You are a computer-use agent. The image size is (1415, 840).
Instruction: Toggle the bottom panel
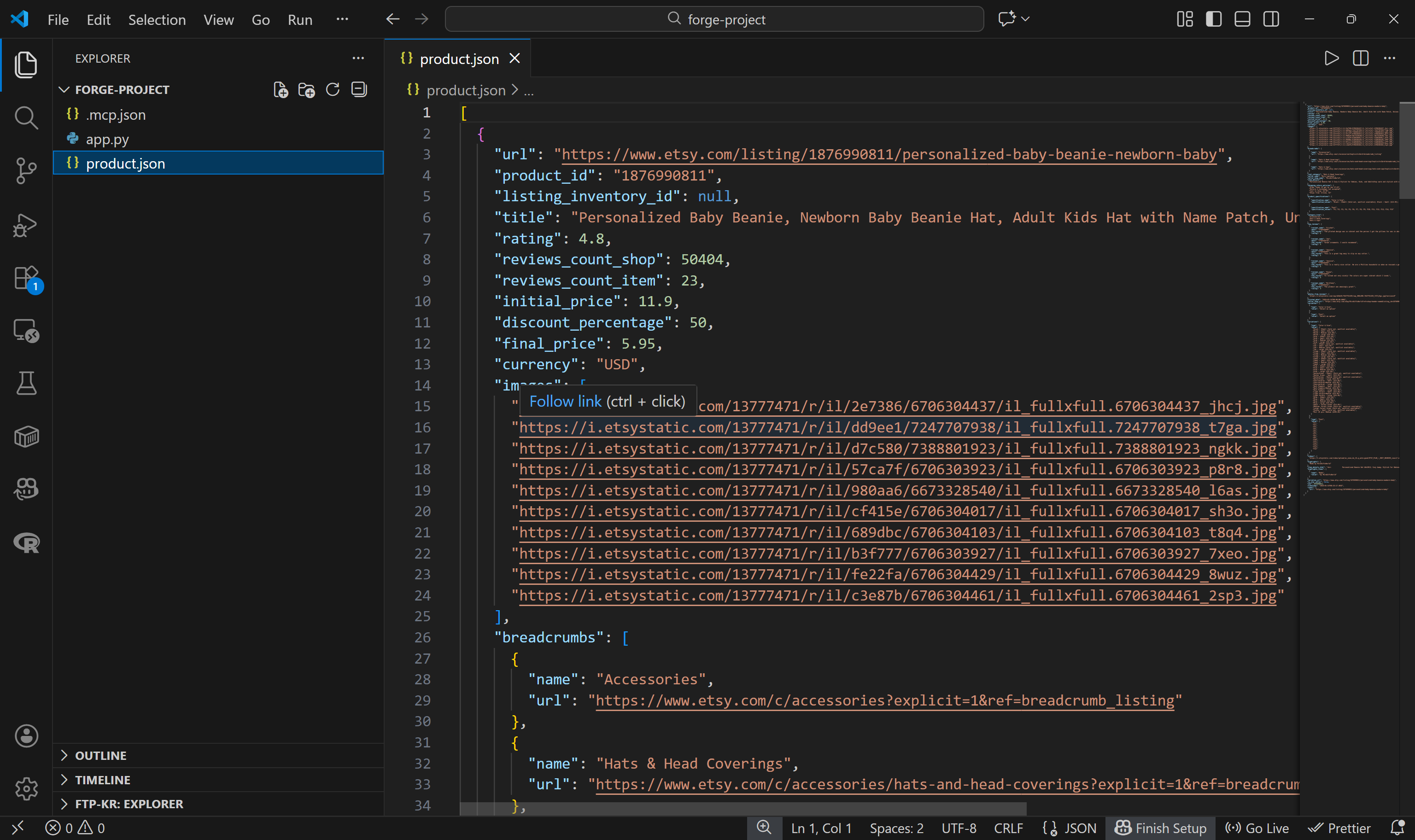(1242, 19)
